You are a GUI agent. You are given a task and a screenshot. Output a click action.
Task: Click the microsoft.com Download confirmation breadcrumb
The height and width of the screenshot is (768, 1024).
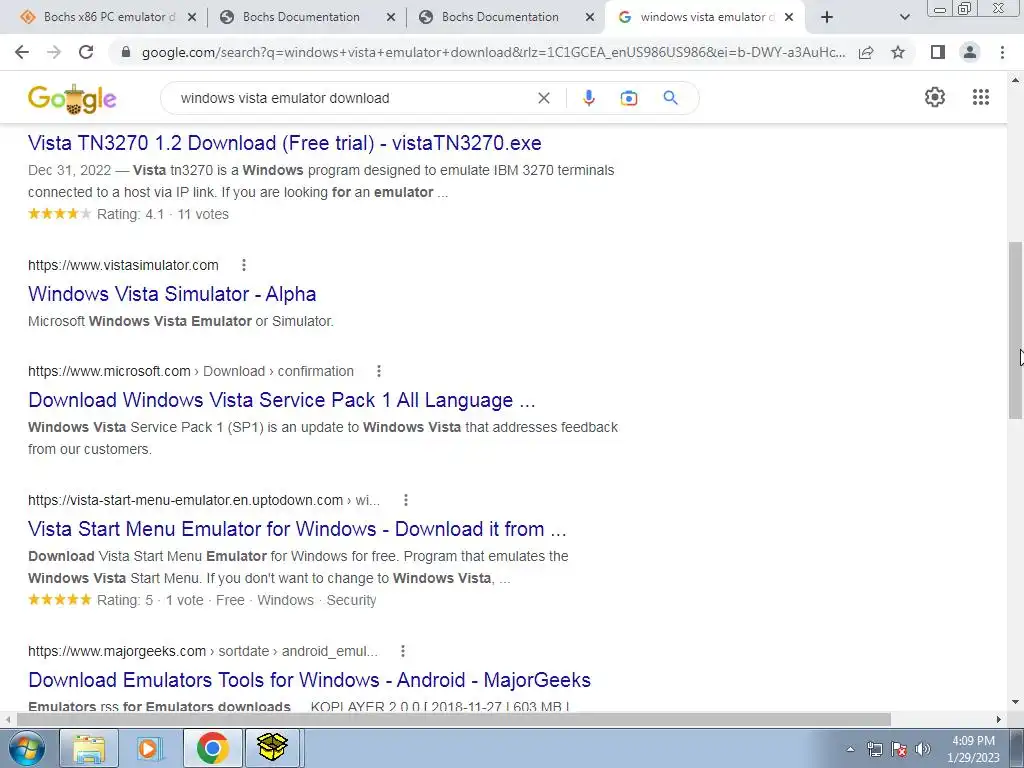191,371
